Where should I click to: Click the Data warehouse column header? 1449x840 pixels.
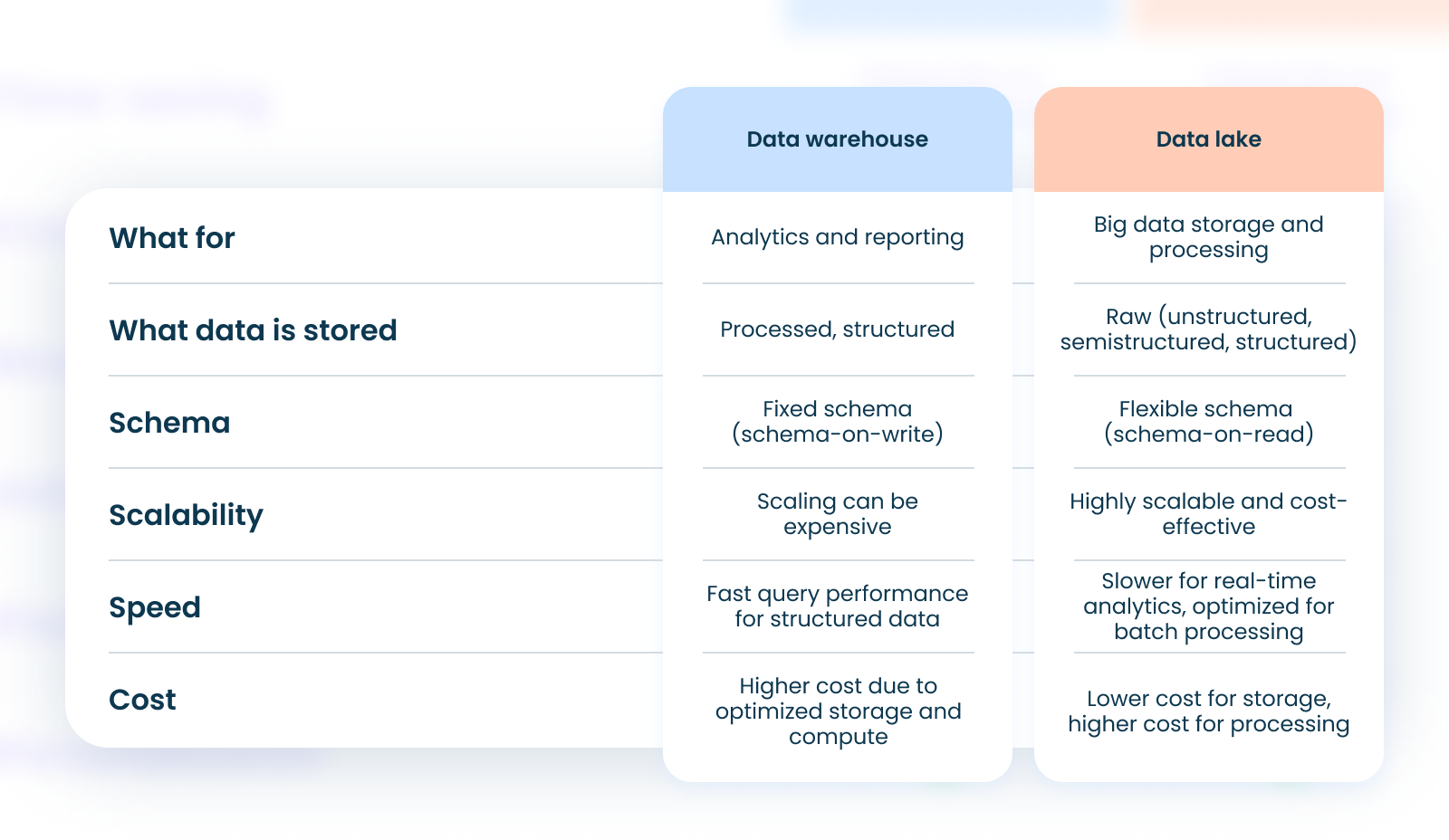point(837,139)
